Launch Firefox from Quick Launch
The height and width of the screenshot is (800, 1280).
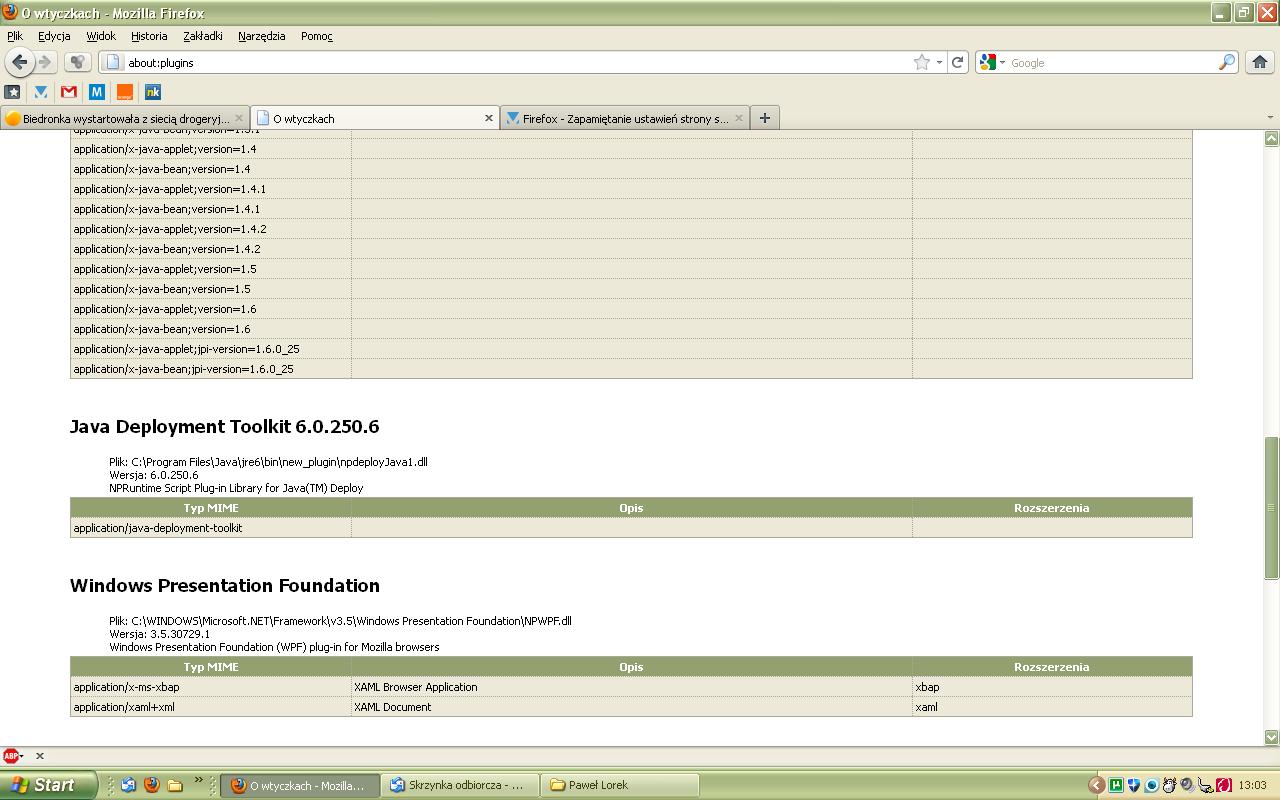(x=151, y=785)
